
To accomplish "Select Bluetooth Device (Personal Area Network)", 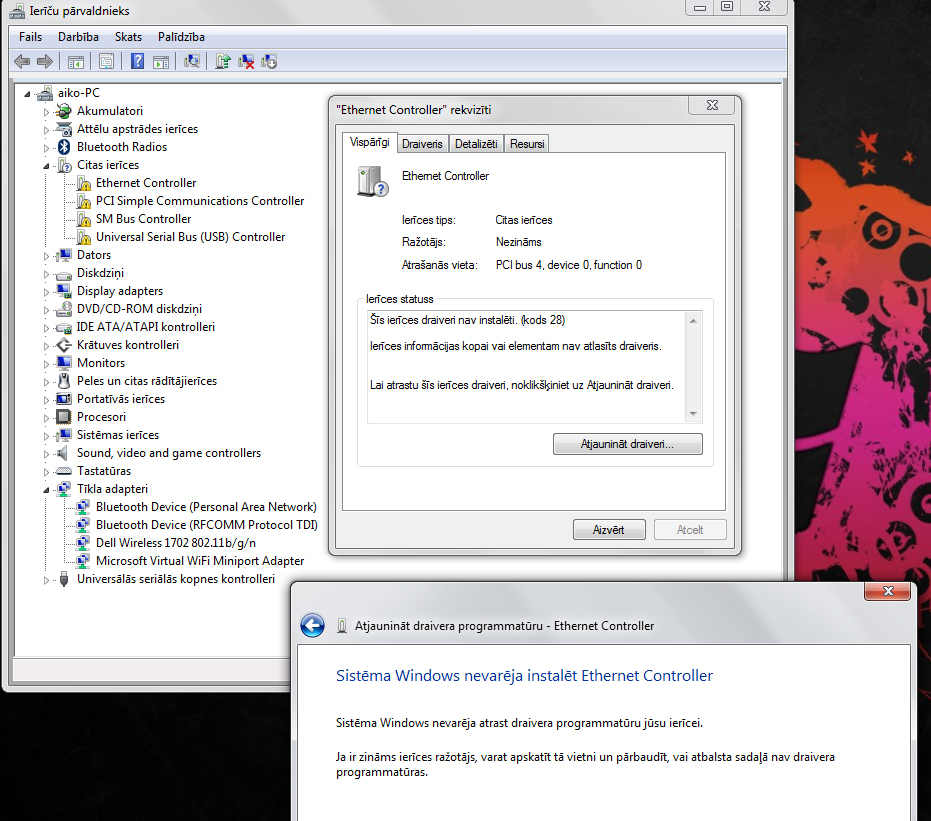I will tap(206, 507).
